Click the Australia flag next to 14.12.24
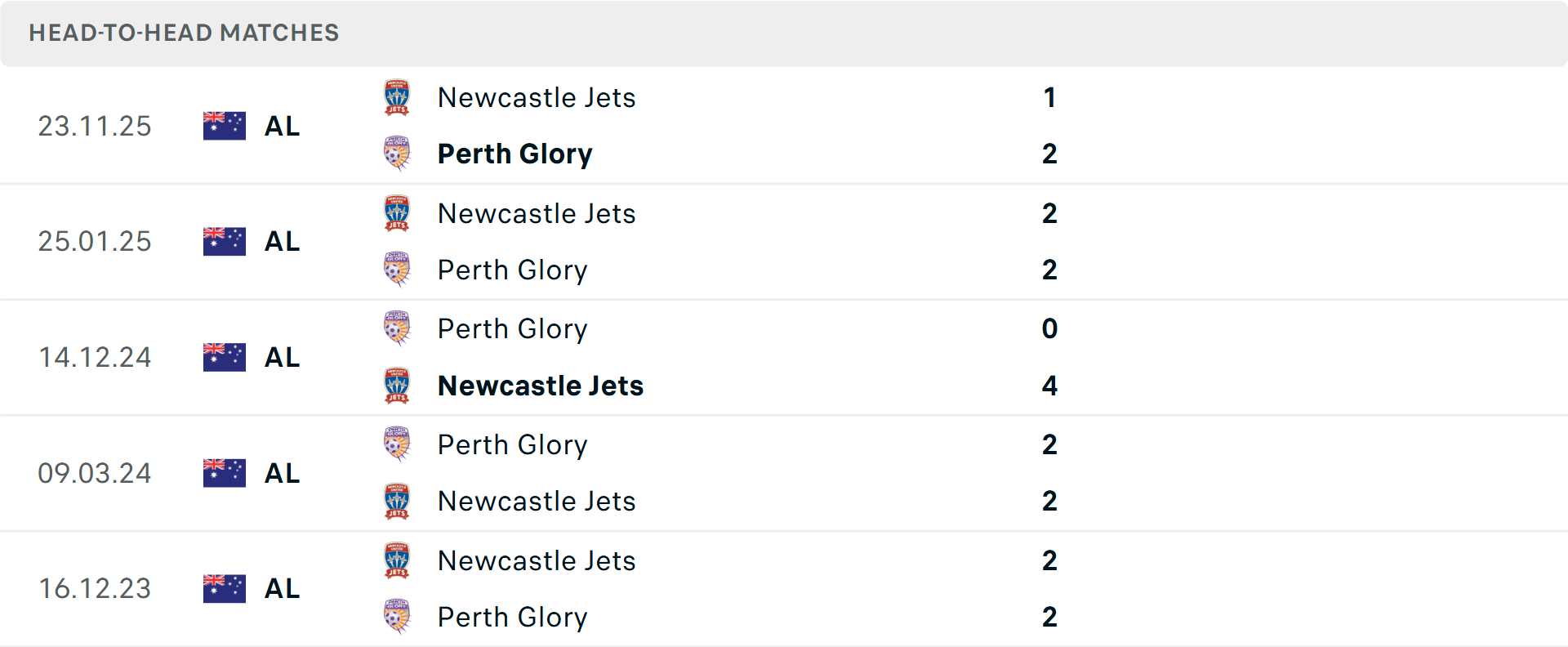Screen dimensions: 1568x647 click(x=224, y=357)
